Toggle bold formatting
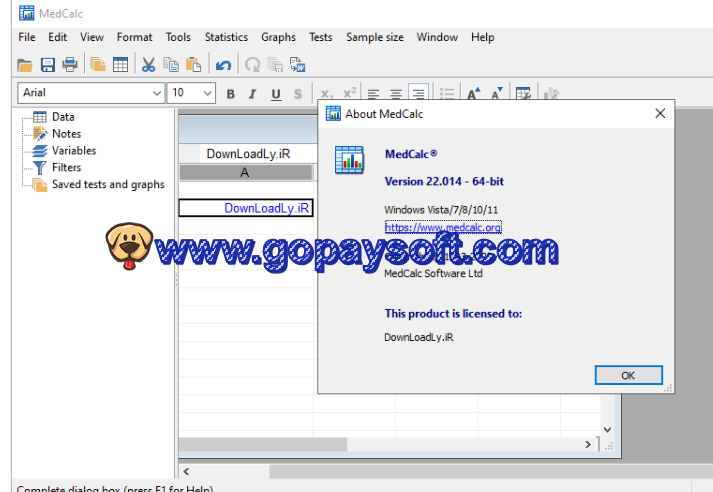This screenshot has width=713, height=492. click(231, 94)
